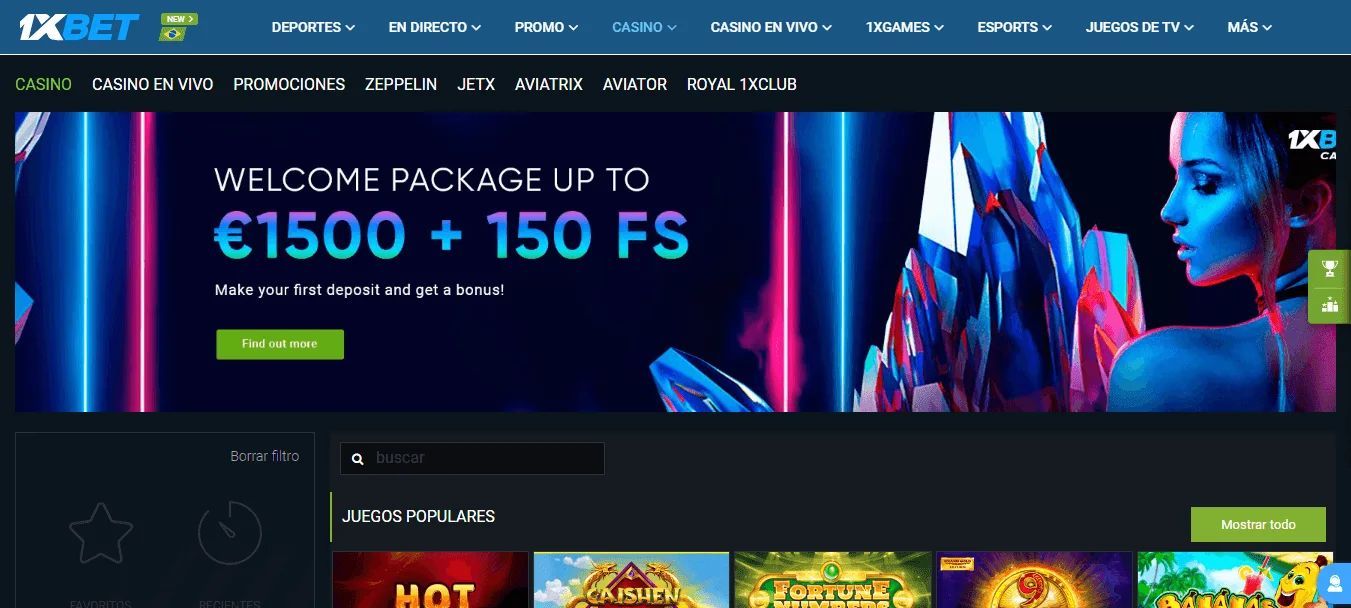Viewport: 1351px width, 608px height.
Task: Click the Find out more button
Action: (280, 344)
